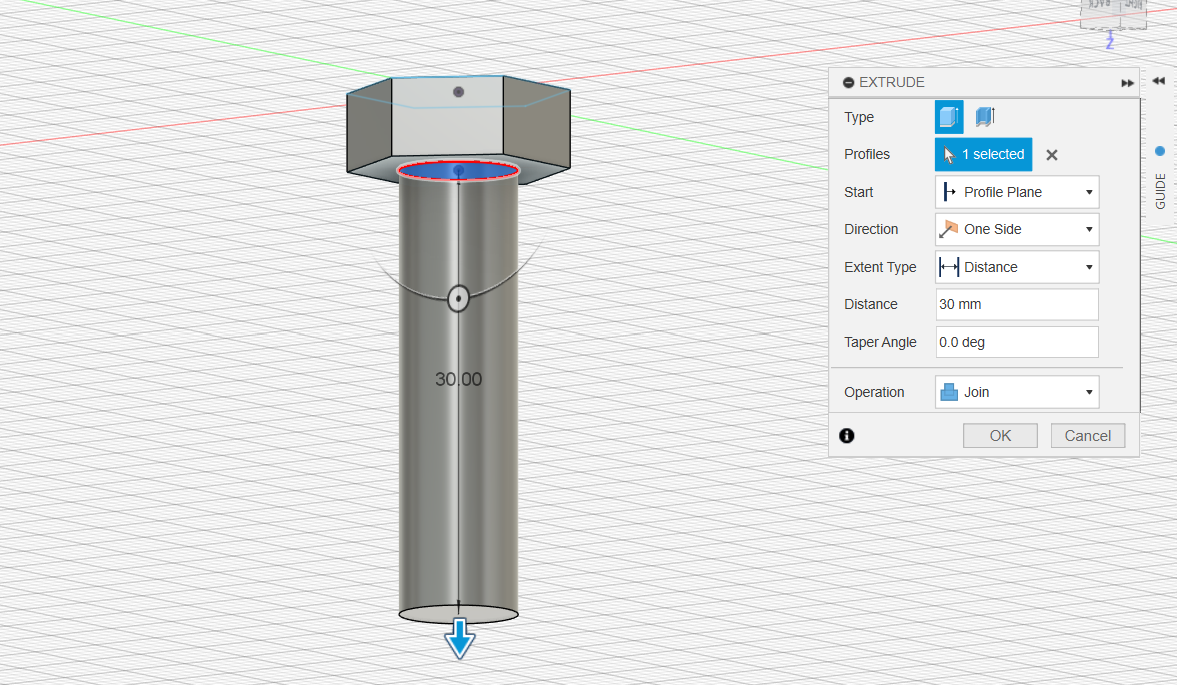This screenshot has height=685, width=1177.
Task: Click the Distance field containing 30 mm
Action: (1017, 305)
